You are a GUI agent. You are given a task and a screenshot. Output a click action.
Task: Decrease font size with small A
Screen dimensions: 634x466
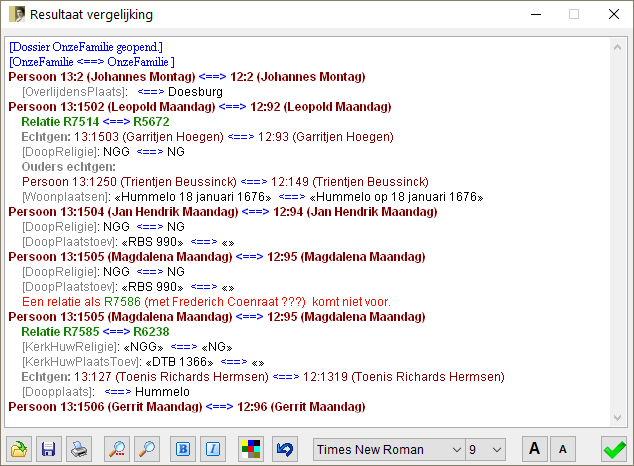[x=563, y=449]
